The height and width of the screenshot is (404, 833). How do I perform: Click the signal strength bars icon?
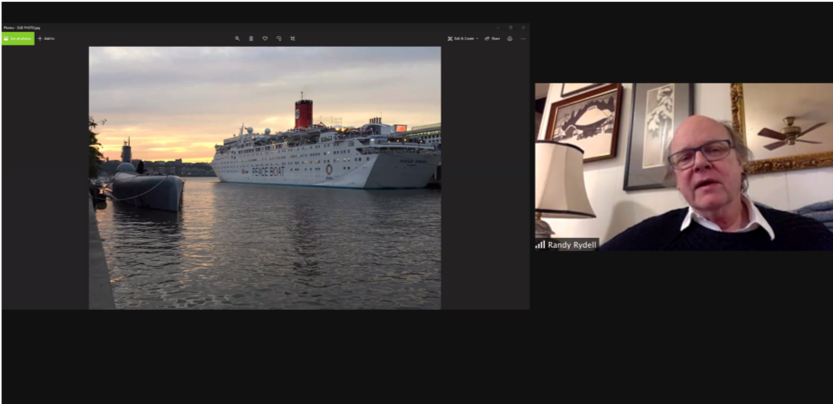coord(540,244)
